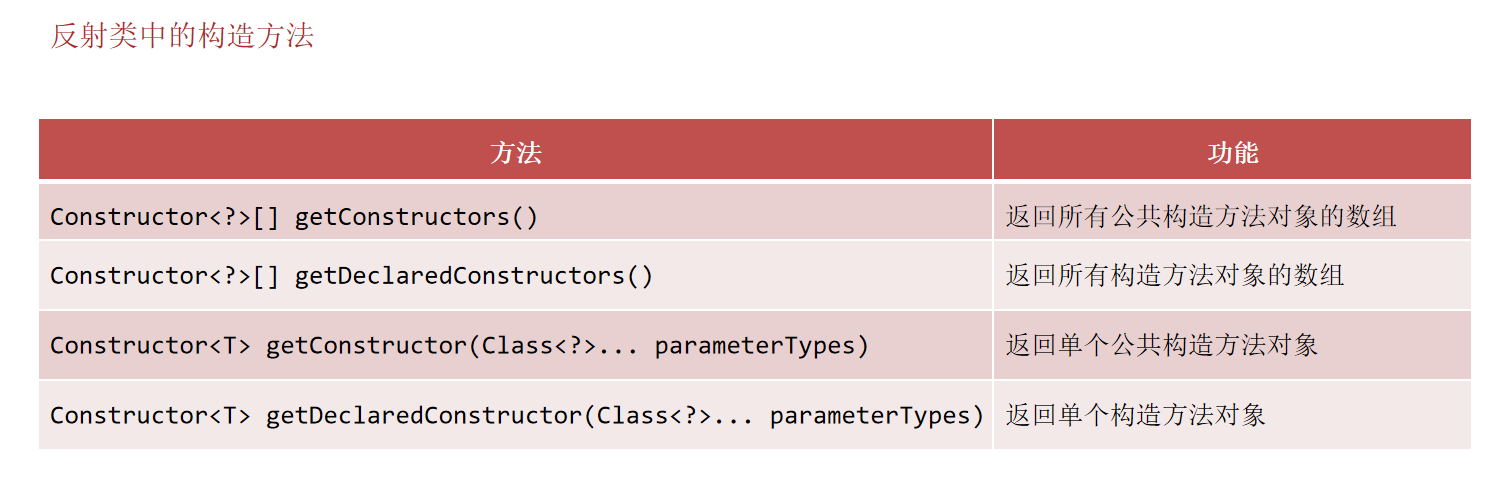The height and width of the screenshot is (495, 1500).
Task: Click the getDeclaredConstructors() method cell
Action: pyautogui.click(x=473, y=276)
